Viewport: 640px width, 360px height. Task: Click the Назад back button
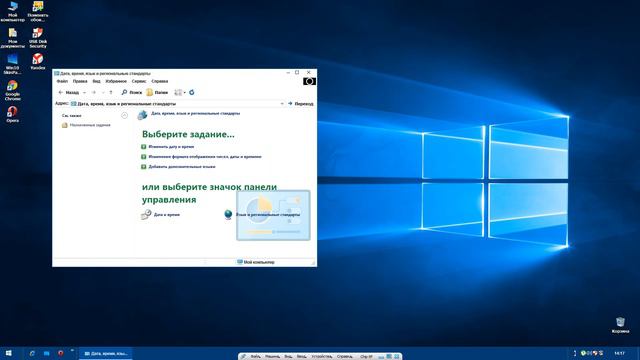[x=69, y=93]
